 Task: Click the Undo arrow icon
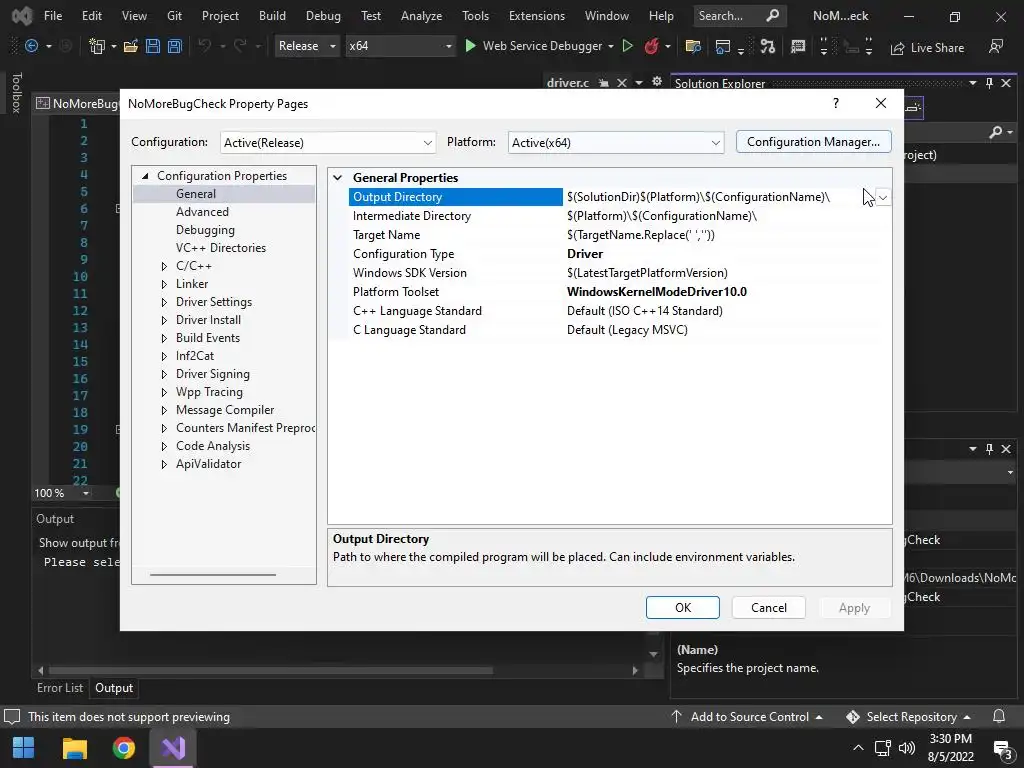[204, 46]
